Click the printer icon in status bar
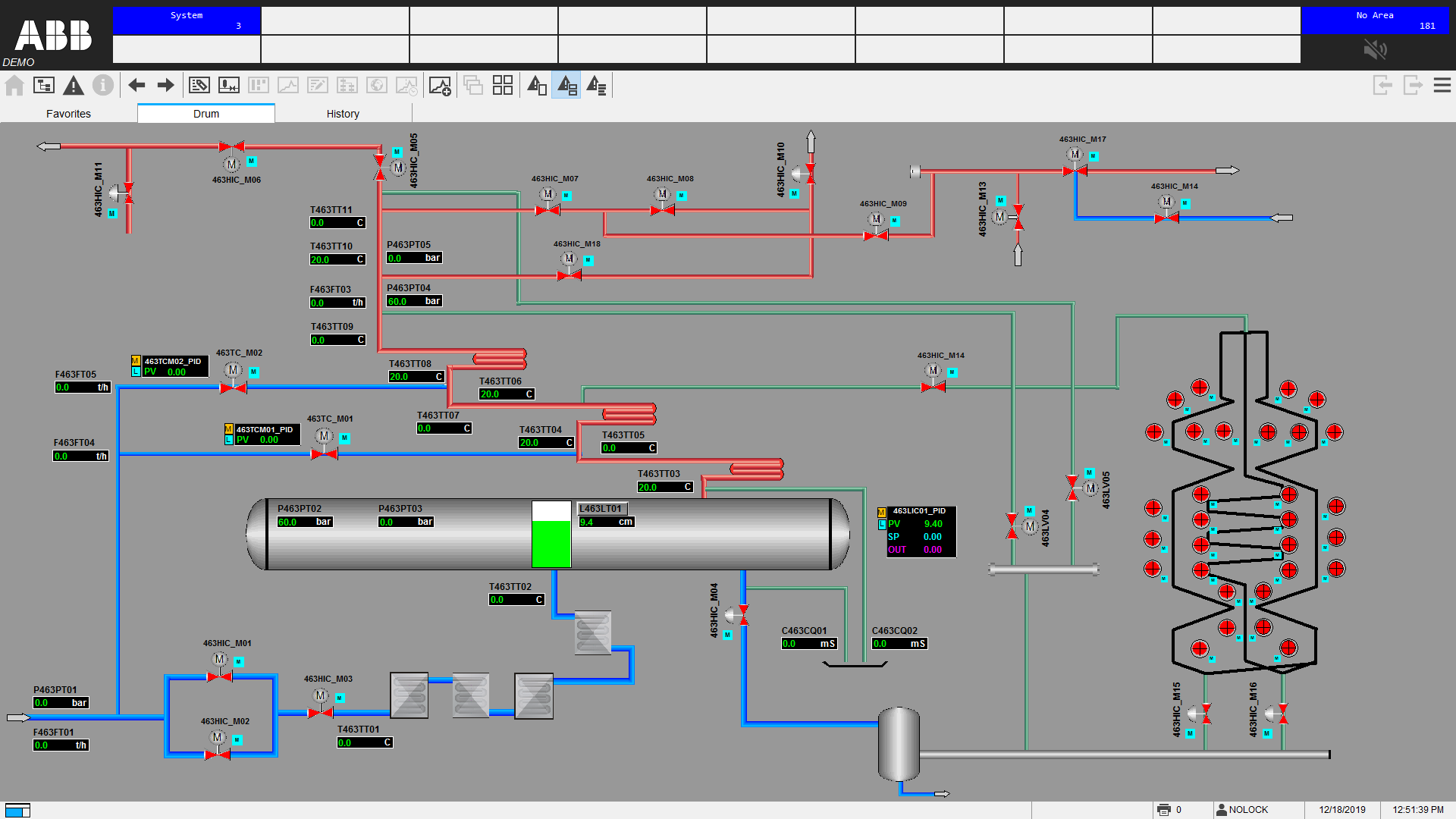1456x819 pixels. pos(1164,810)
